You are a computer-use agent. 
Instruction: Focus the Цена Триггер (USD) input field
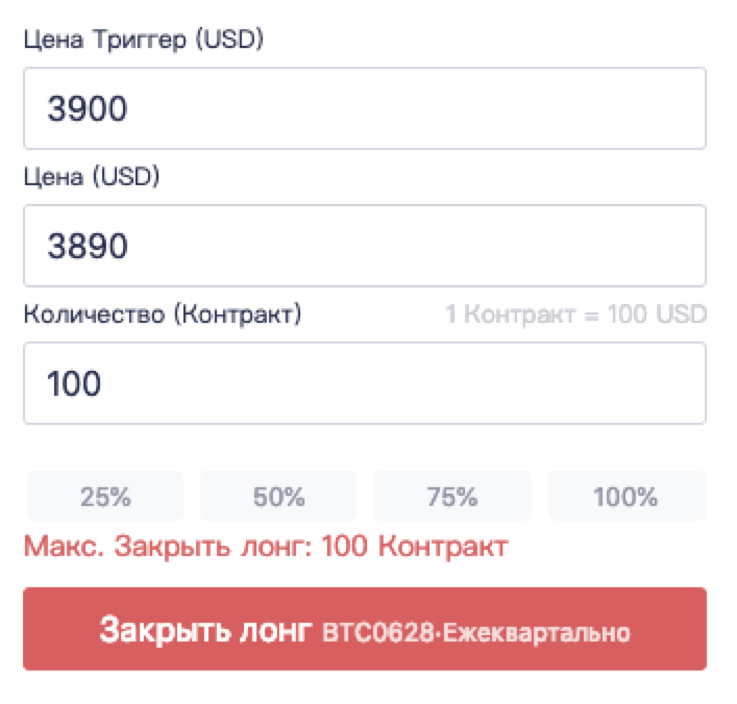pos(365,109)
